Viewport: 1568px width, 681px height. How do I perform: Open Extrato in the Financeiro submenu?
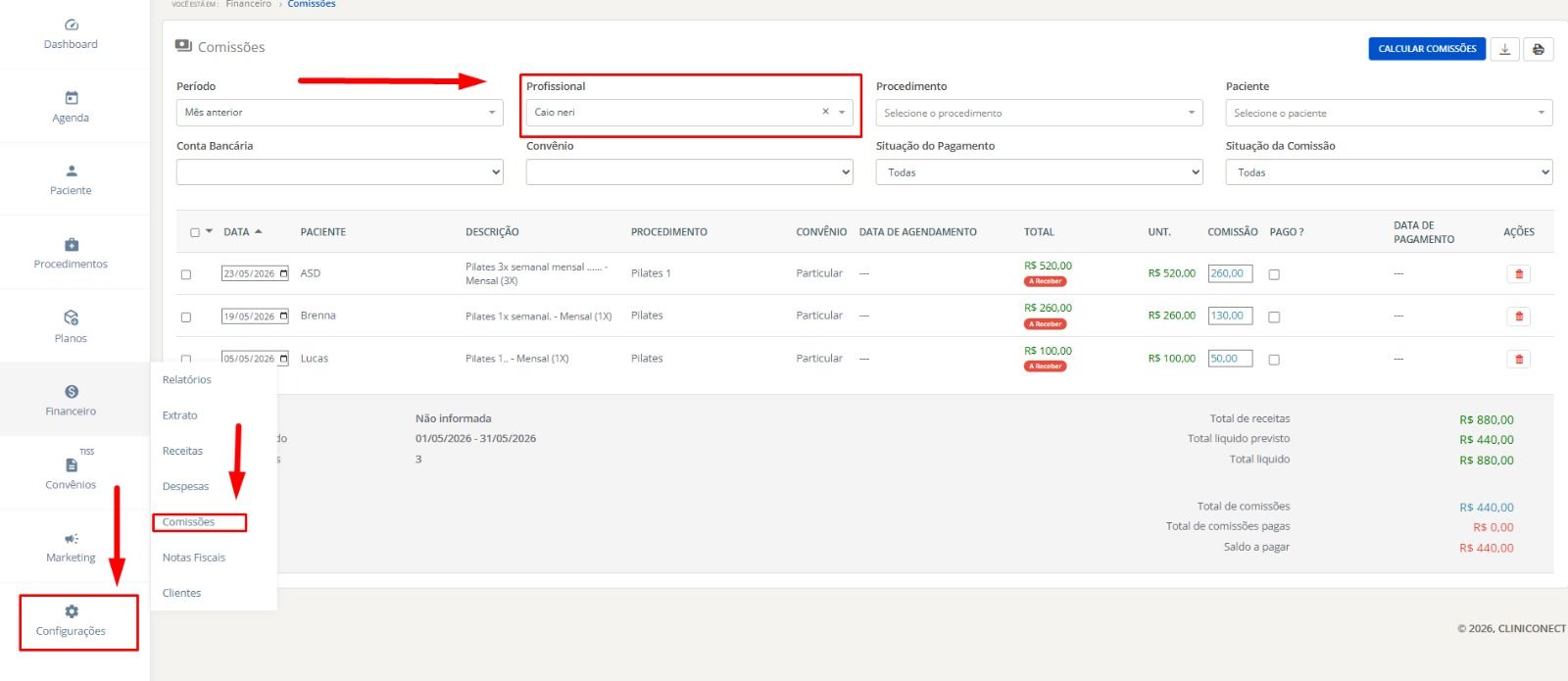(x=180, y=415)
